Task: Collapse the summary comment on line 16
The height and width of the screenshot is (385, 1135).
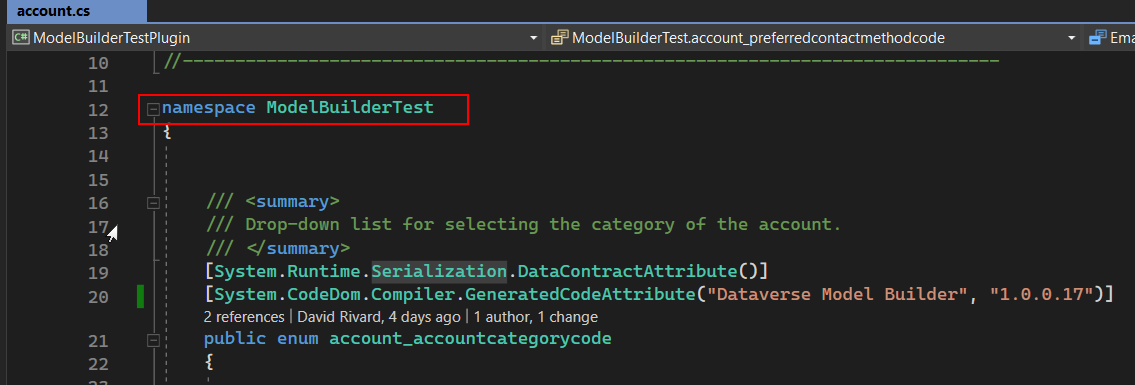Action: point(153,203)
